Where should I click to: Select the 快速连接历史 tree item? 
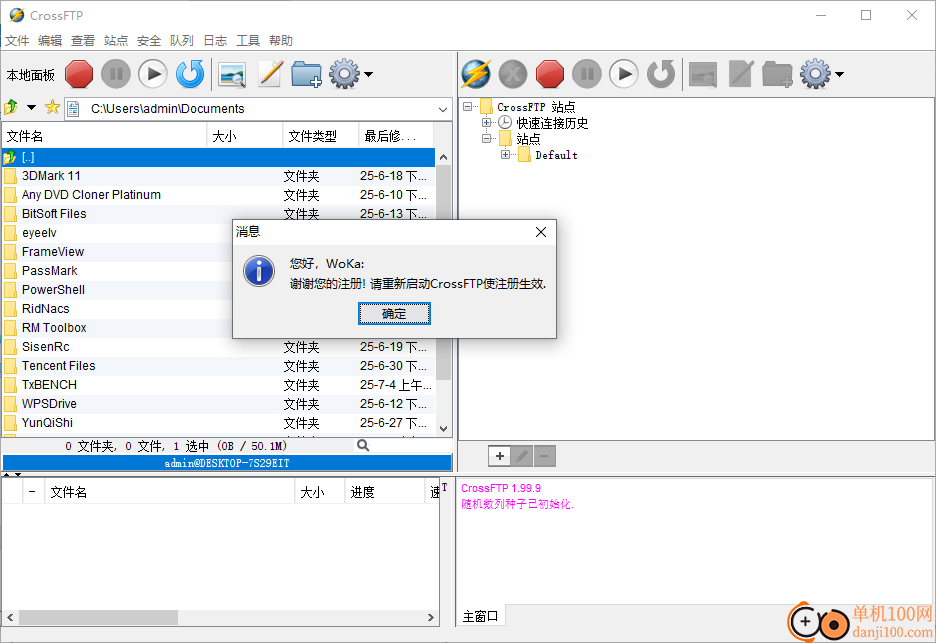(552, 123)
